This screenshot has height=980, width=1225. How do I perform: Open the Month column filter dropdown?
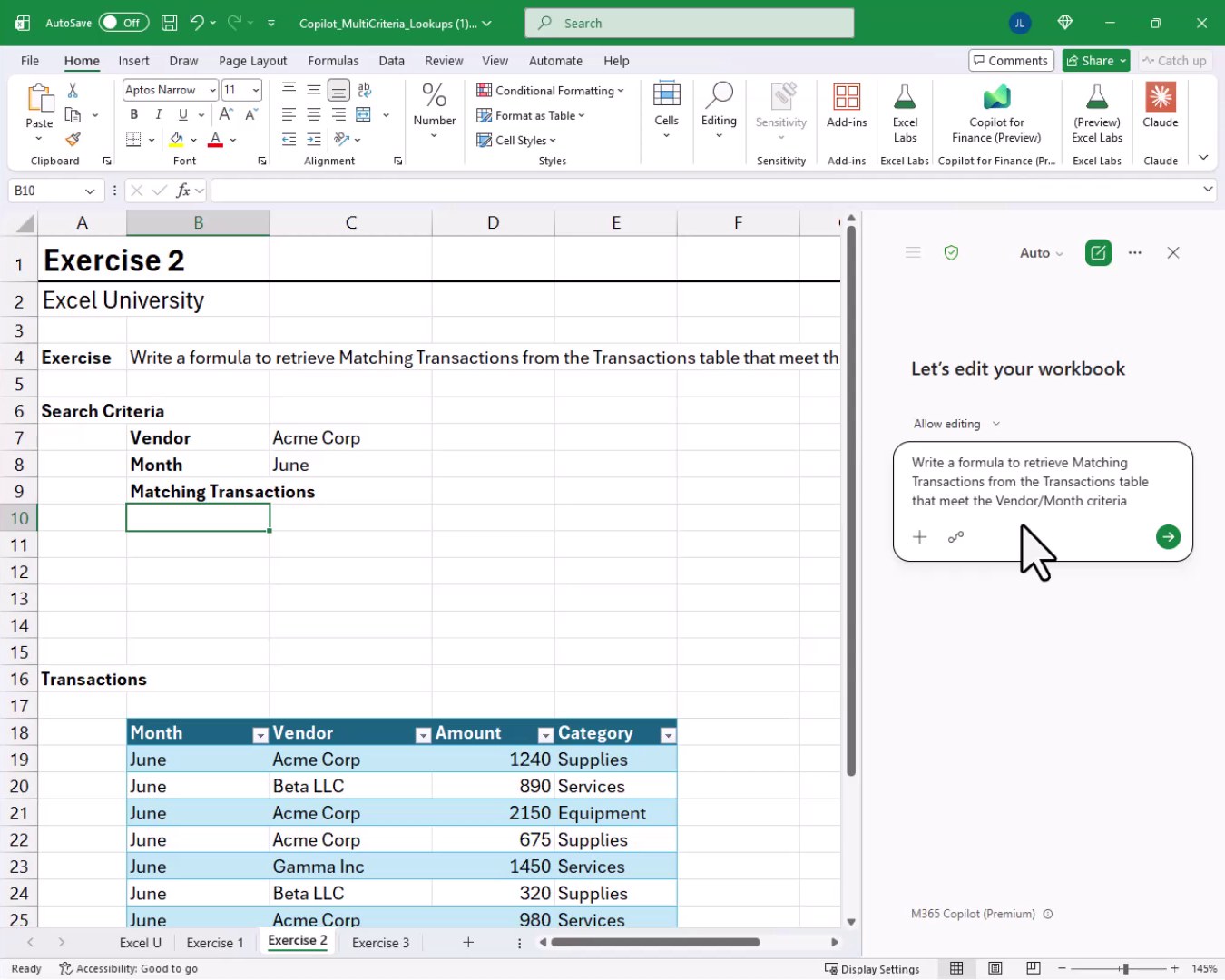[260, 735]
